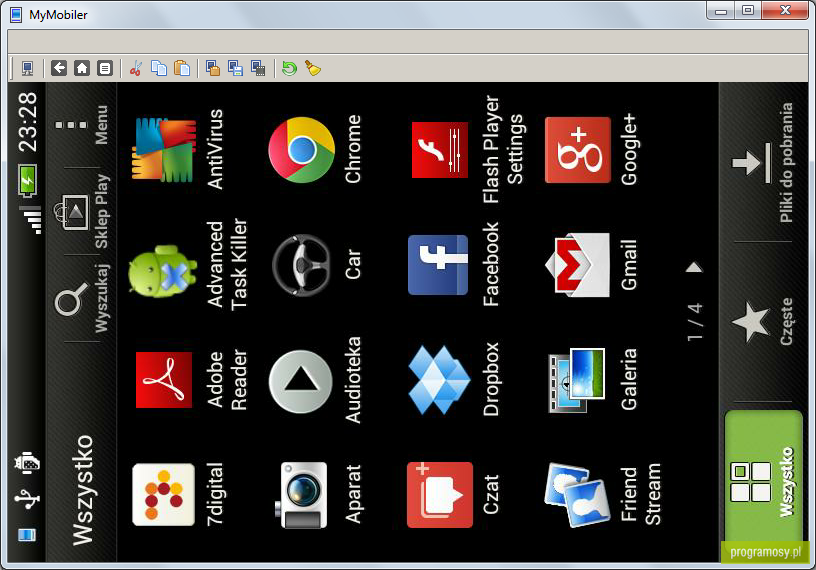Open the Aparat camera app

(302, 495)
